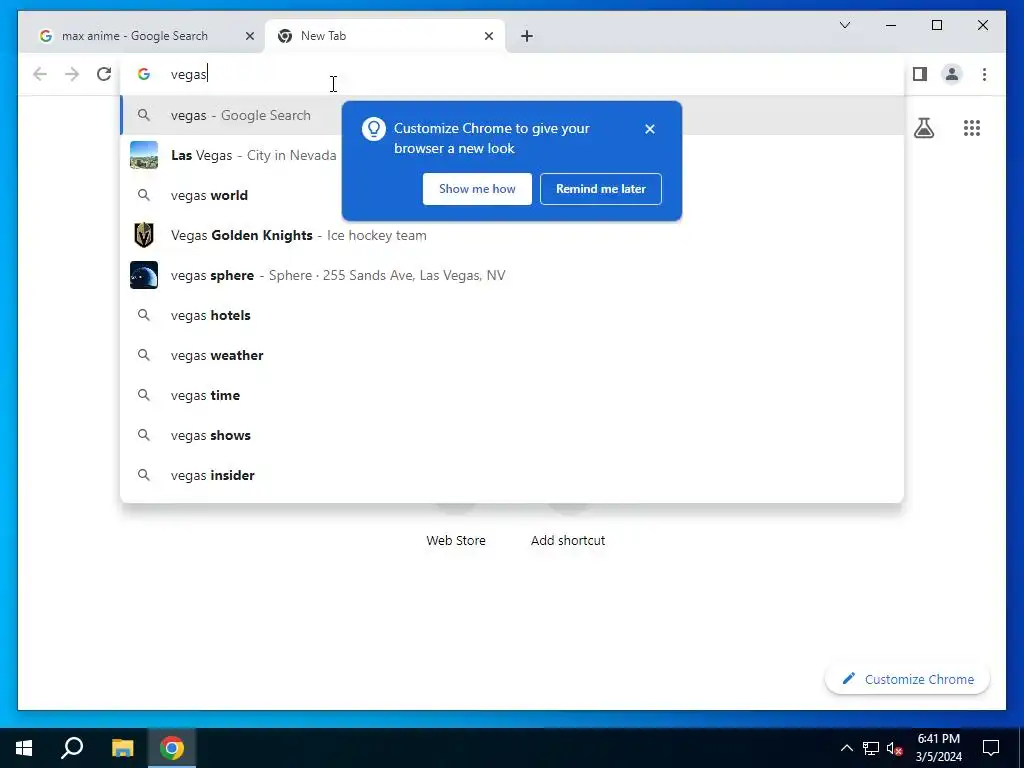Select the Las Vegas city thumbnail

pos(144,155)
